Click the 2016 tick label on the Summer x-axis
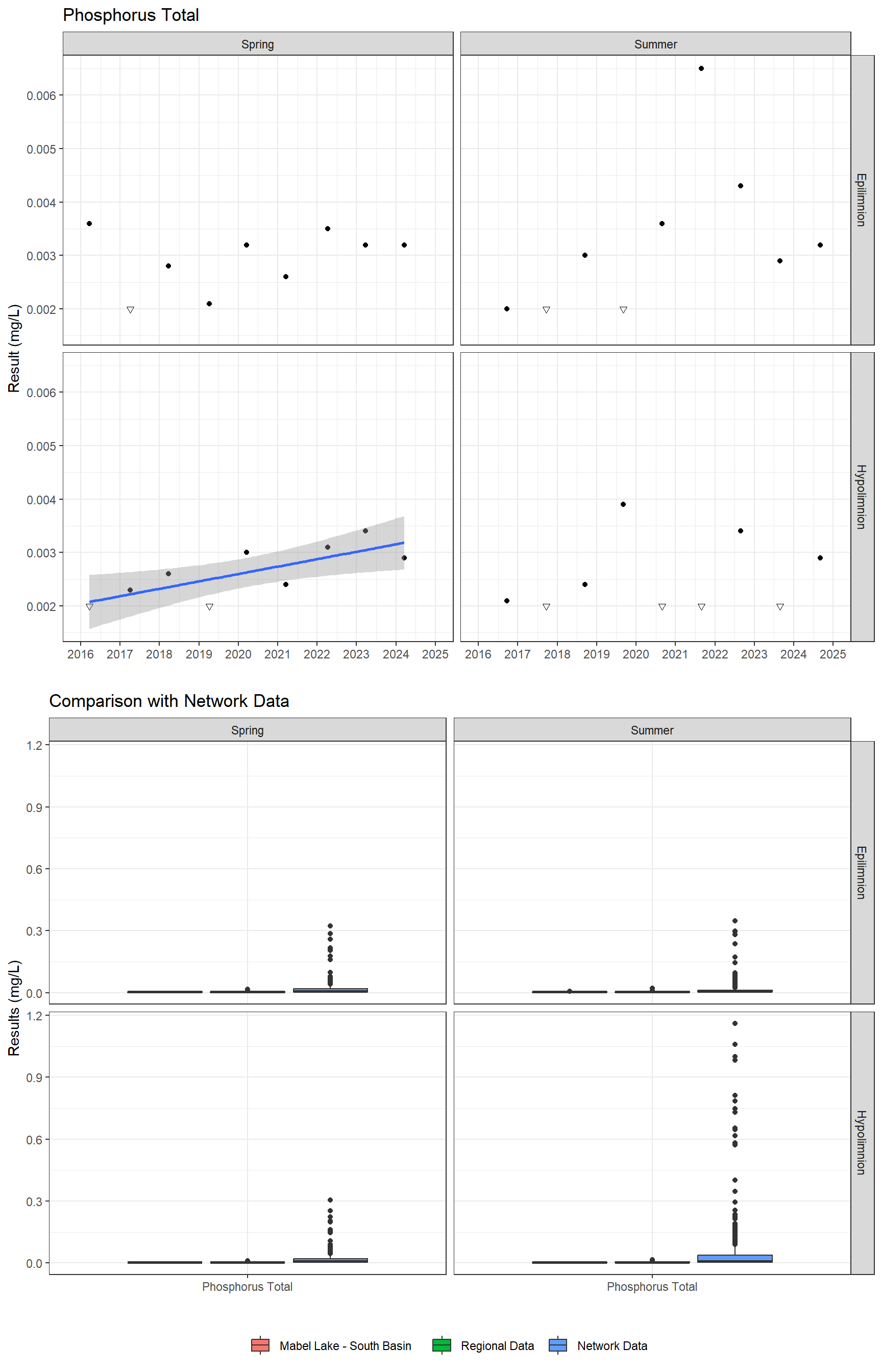This screenshot has width=882, height=1372. click(x=478, y=654)
